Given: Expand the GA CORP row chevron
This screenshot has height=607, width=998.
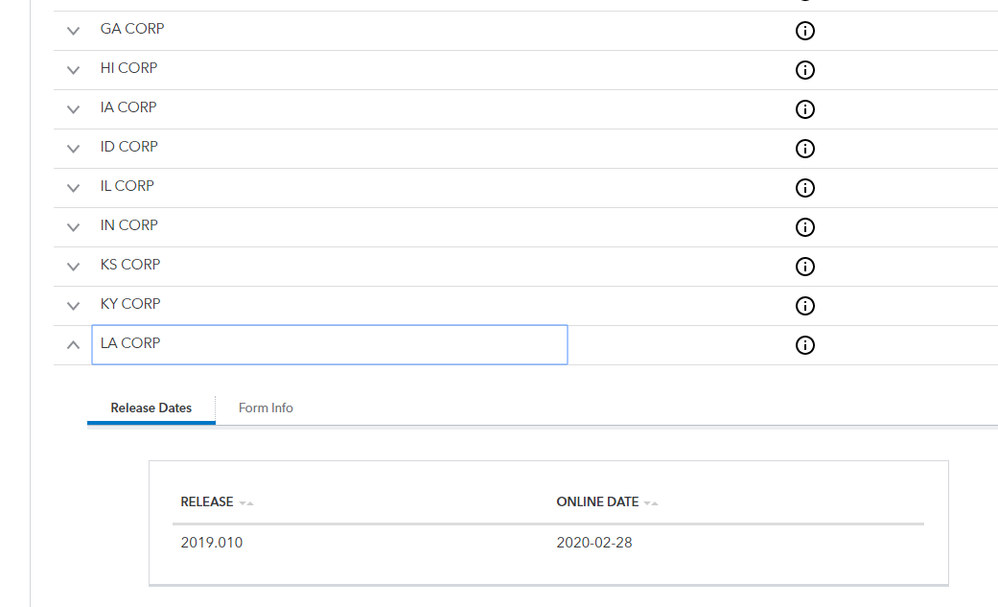Looking at the screenshot, I should coord(73,31).
